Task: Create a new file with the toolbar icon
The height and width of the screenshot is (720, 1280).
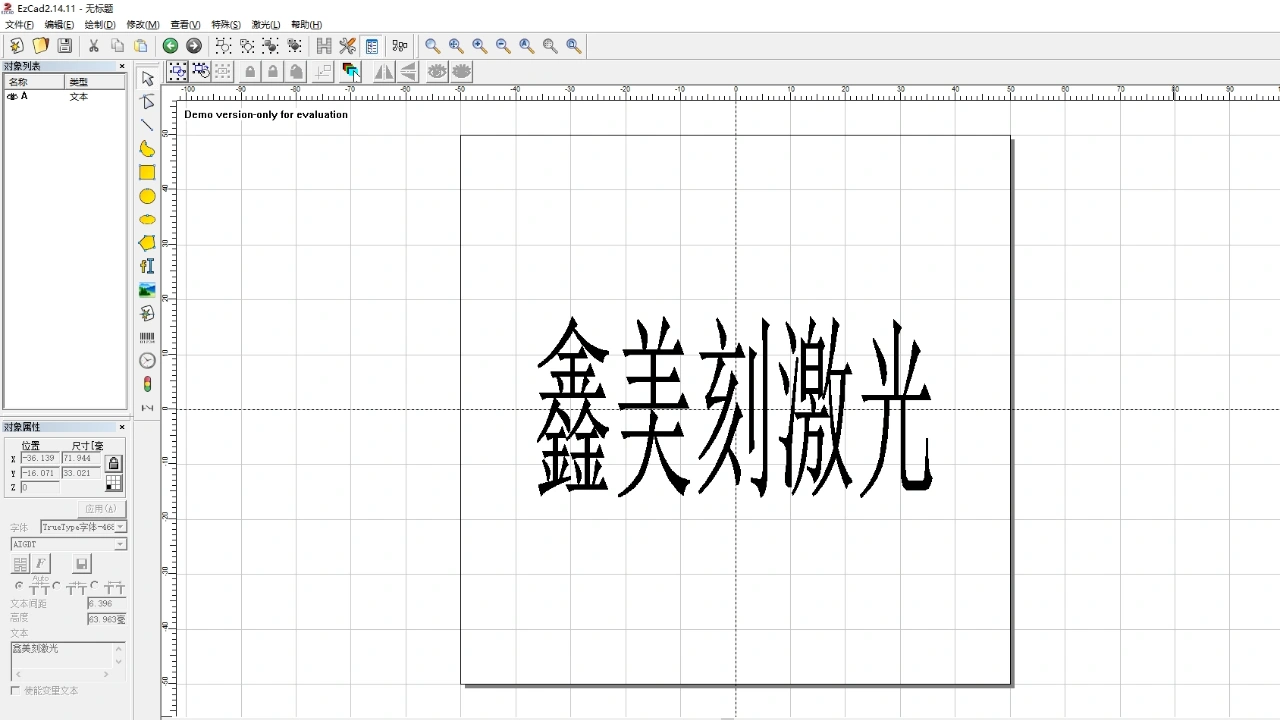Action: pyautogui.click(x=17, y=46)
